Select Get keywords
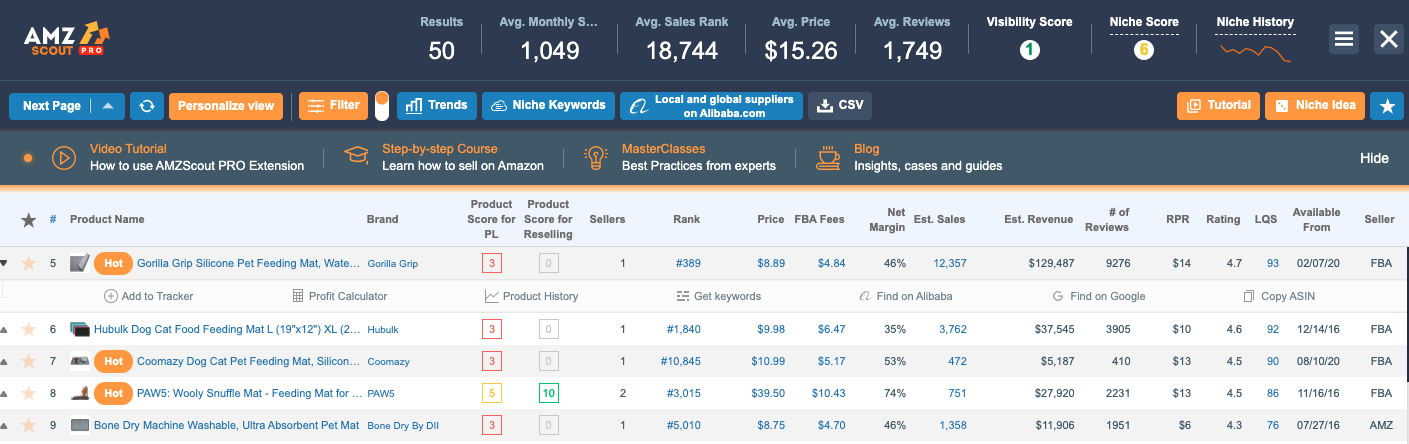The height and width of the screenshot is (444, 1409). 718,296
